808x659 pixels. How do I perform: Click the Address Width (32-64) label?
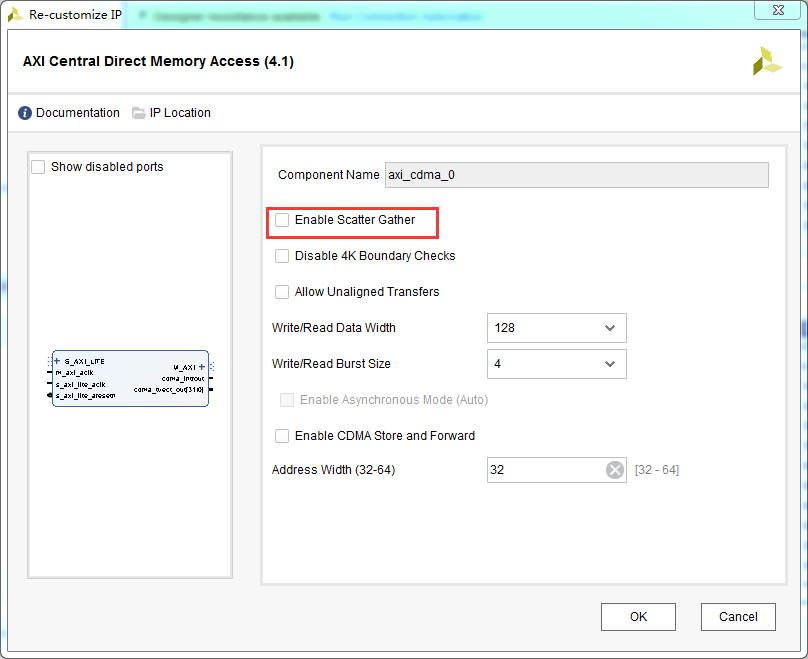[x=333, y=470]
